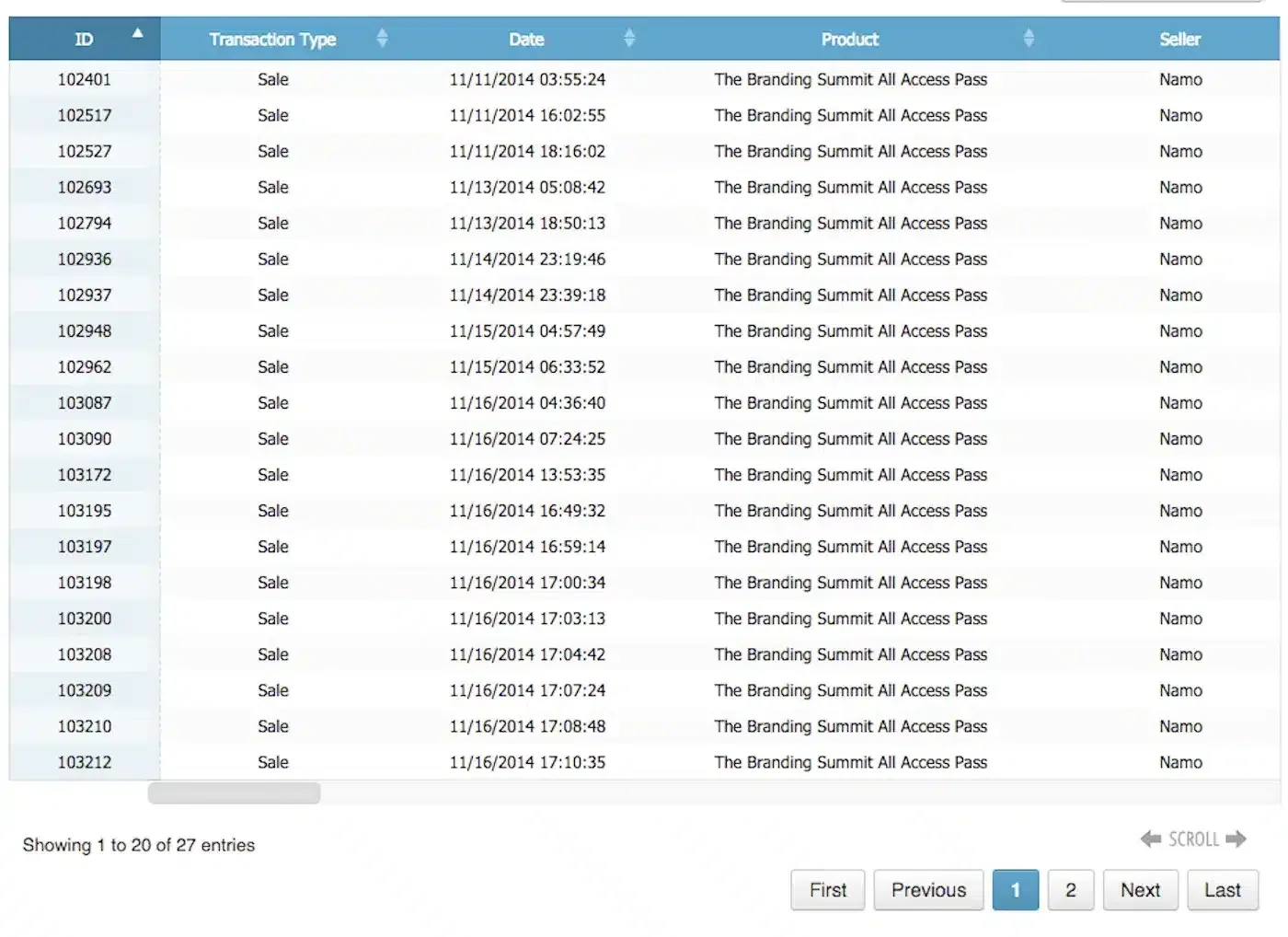Click Sale type in row 102401
This screenshot has height=937, width=1288.
(273, 79)
